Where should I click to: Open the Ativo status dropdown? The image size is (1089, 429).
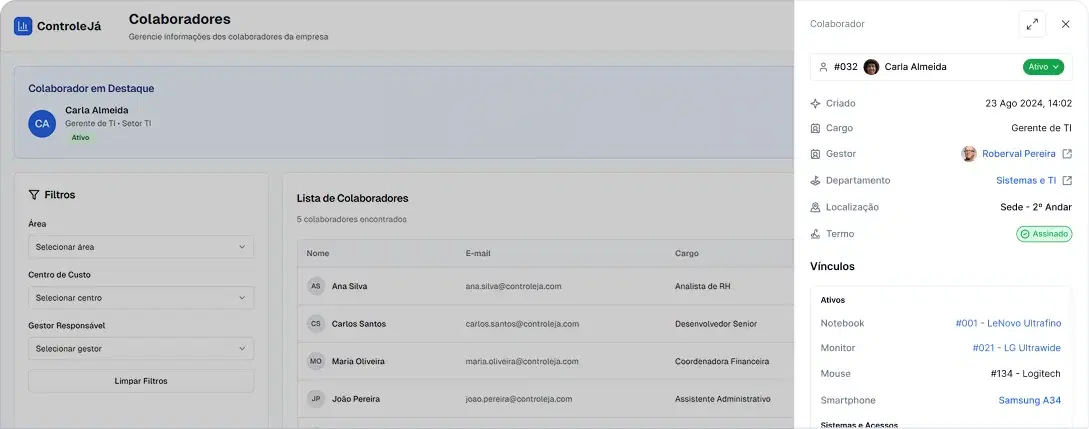(1043, 67)
